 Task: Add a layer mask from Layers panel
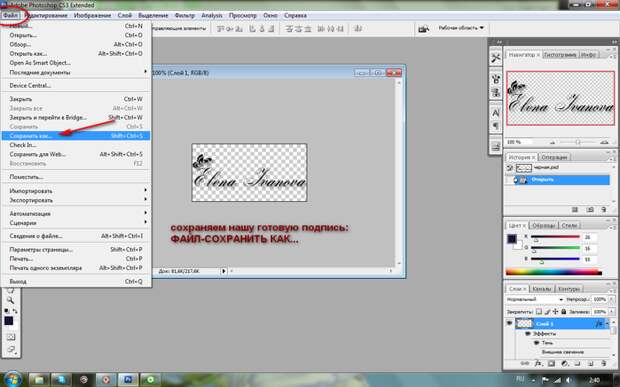[x=551, y=363]
